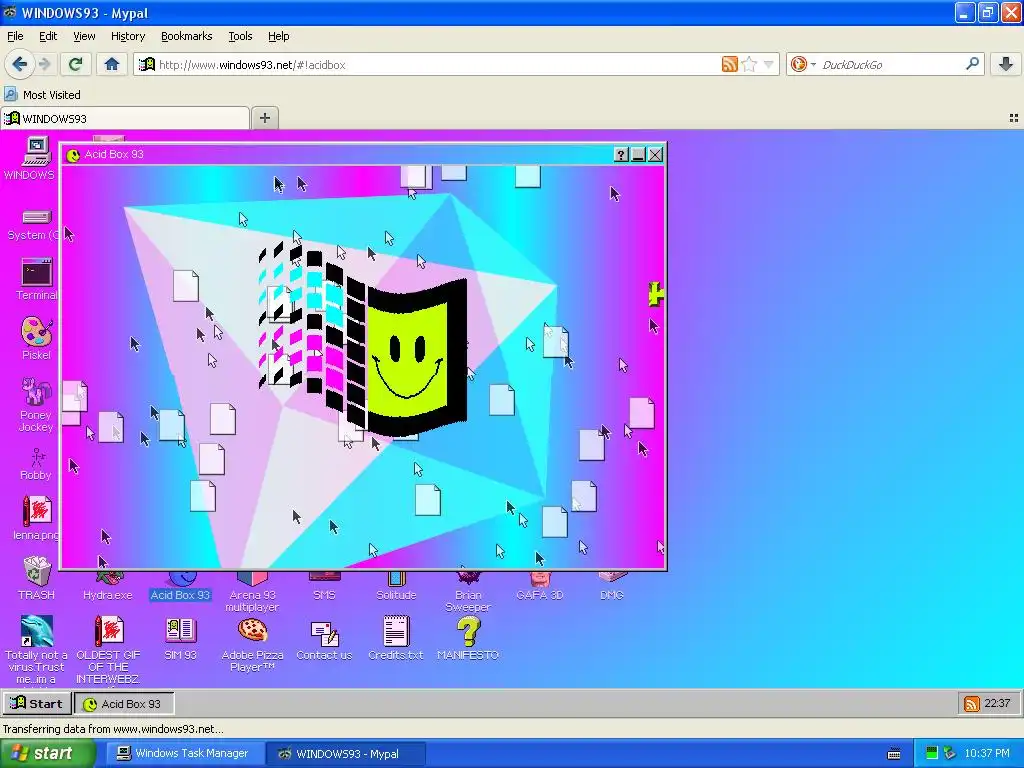Open the Downloads arrow button
Image resolution: width=1024 pixels, height=768 pixels.
click(1006, 64)
